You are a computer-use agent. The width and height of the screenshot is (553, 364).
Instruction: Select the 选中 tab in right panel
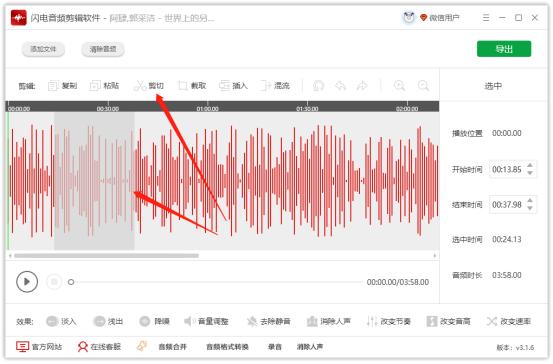(493, 86)
